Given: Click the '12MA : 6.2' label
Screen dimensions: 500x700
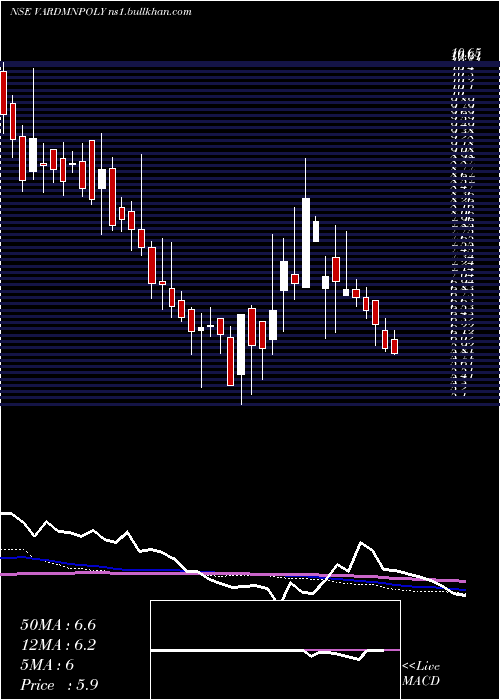Looking at the screenshot, I should (58, 645).
